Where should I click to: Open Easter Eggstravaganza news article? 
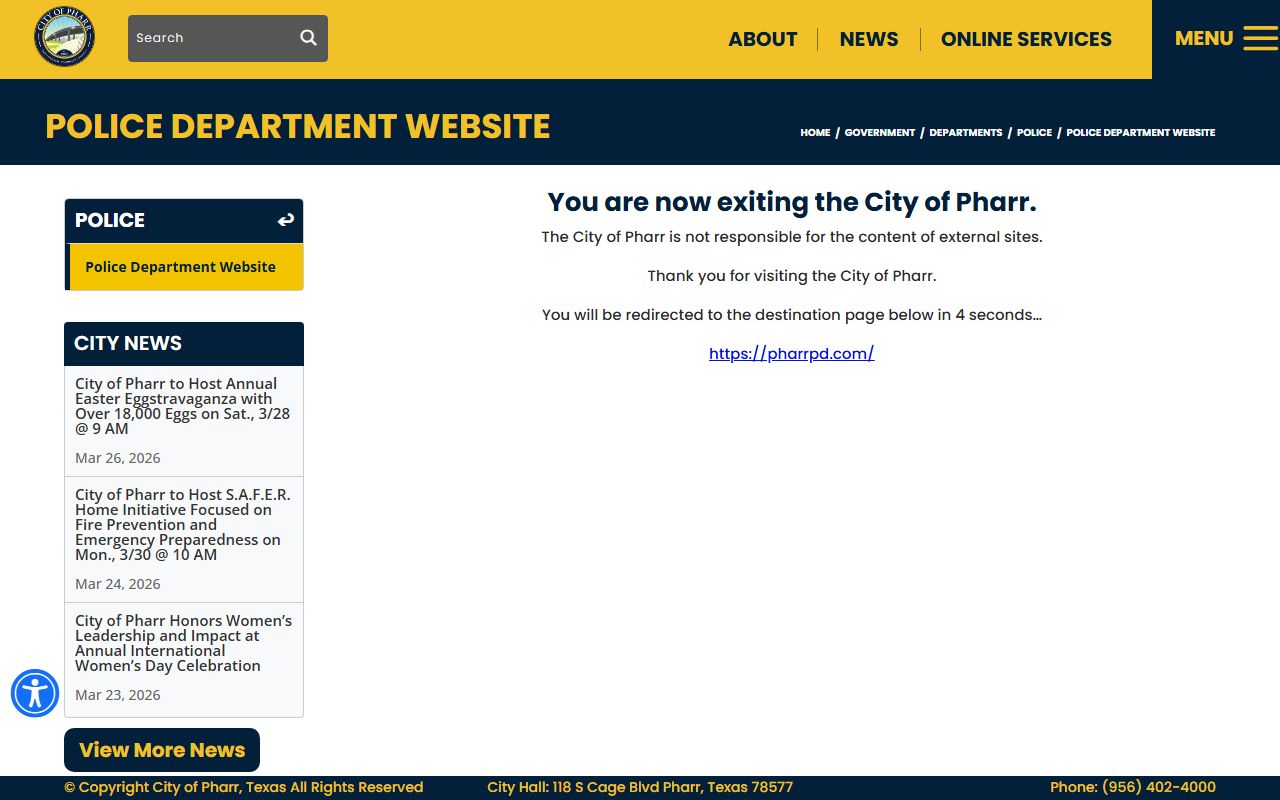tap(183, 406)
